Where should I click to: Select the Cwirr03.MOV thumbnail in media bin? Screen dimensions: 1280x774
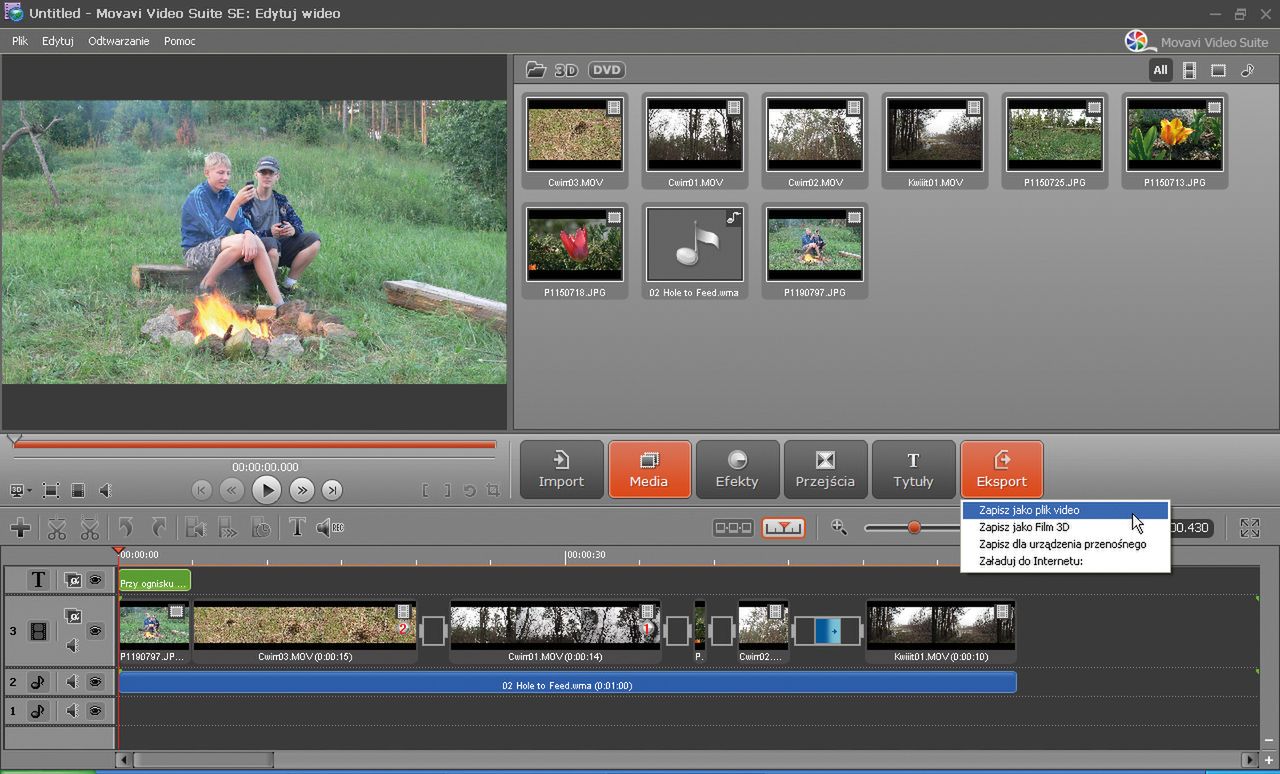(575, 141)
